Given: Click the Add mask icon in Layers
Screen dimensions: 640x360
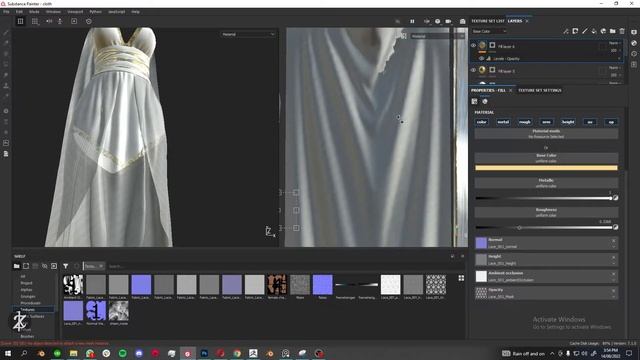Looking at the screenshot, I should pyautogui.click(x=575, y=31).
